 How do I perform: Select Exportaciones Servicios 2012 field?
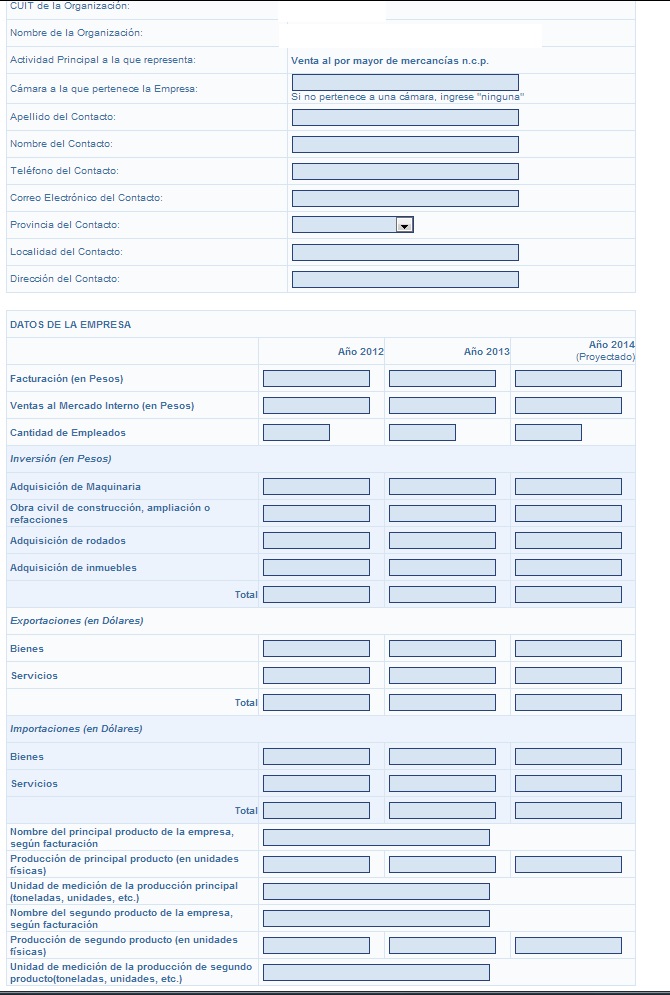(317, 676)
